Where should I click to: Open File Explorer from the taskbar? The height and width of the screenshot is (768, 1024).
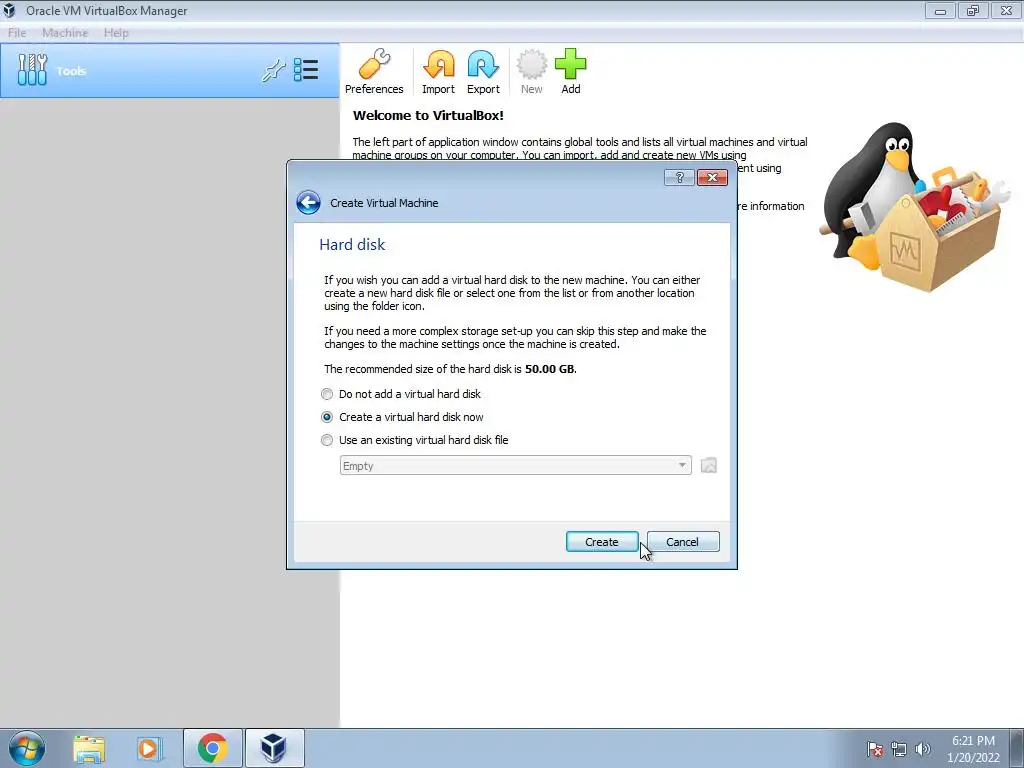89,748
